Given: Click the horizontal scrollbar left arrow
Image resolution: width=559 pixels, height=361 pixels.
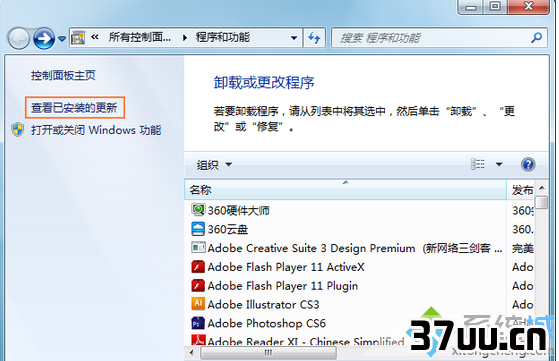Looking at the screenshot, I should point(192,353).
